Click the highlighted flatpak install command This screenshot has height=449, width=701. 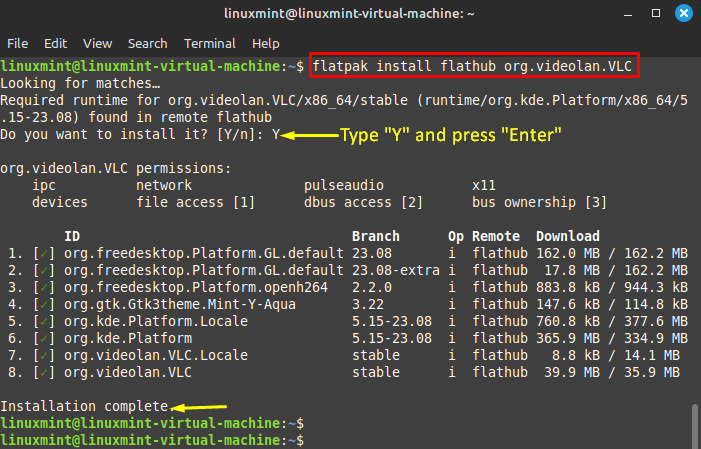pyautogui.click(x=473, y=66)
